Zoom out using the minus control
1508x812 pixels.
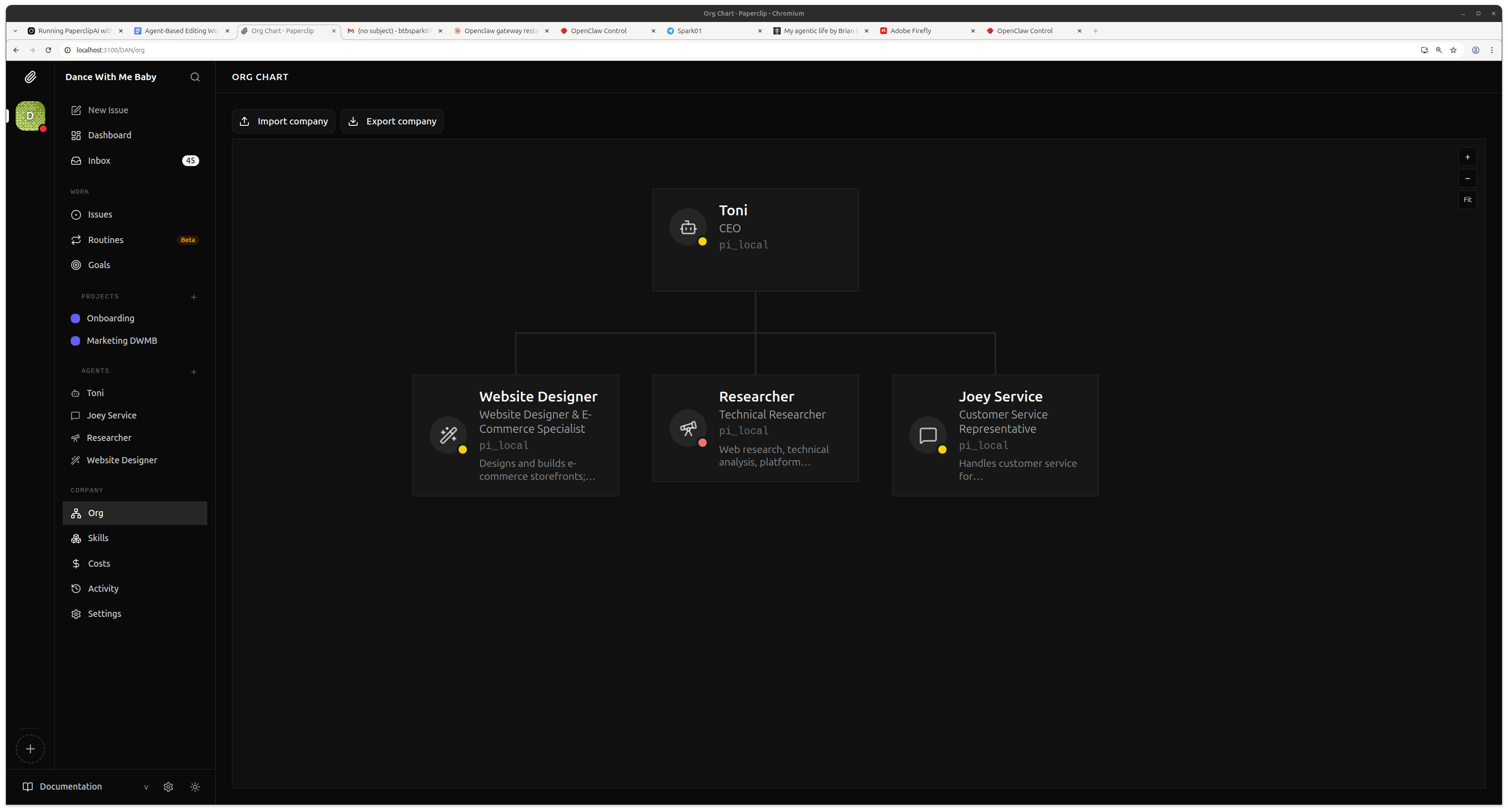coord(1468,178)
